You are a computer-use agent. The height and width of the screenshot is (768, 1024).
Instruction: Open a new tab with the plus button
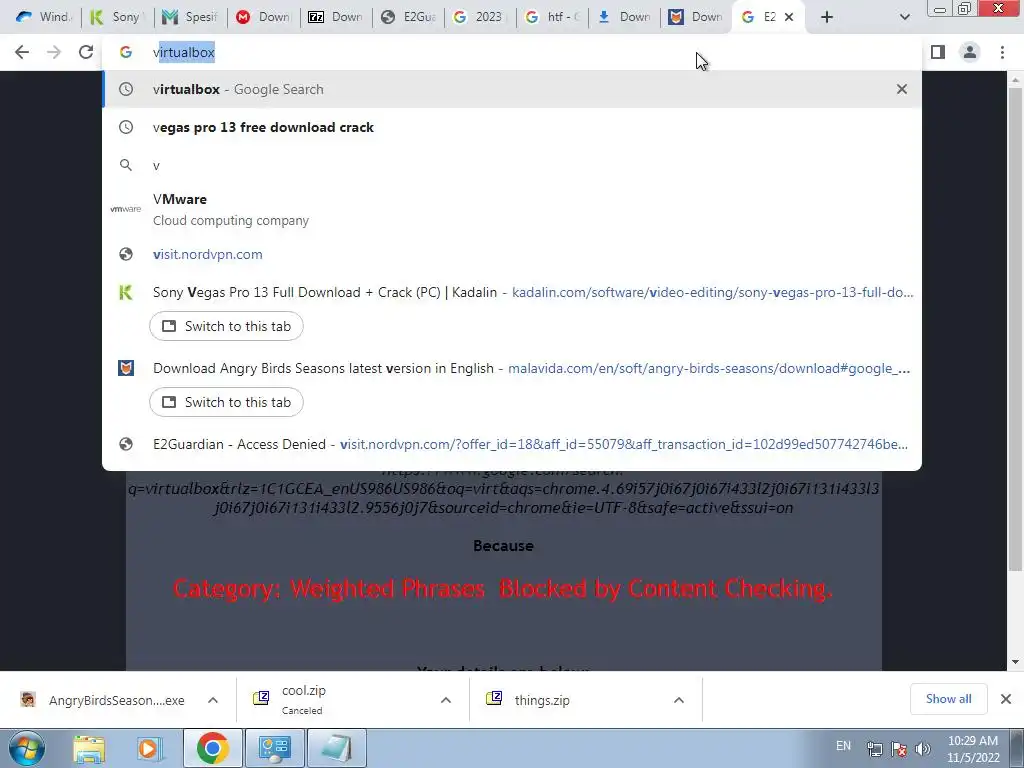tap(827, 17)
